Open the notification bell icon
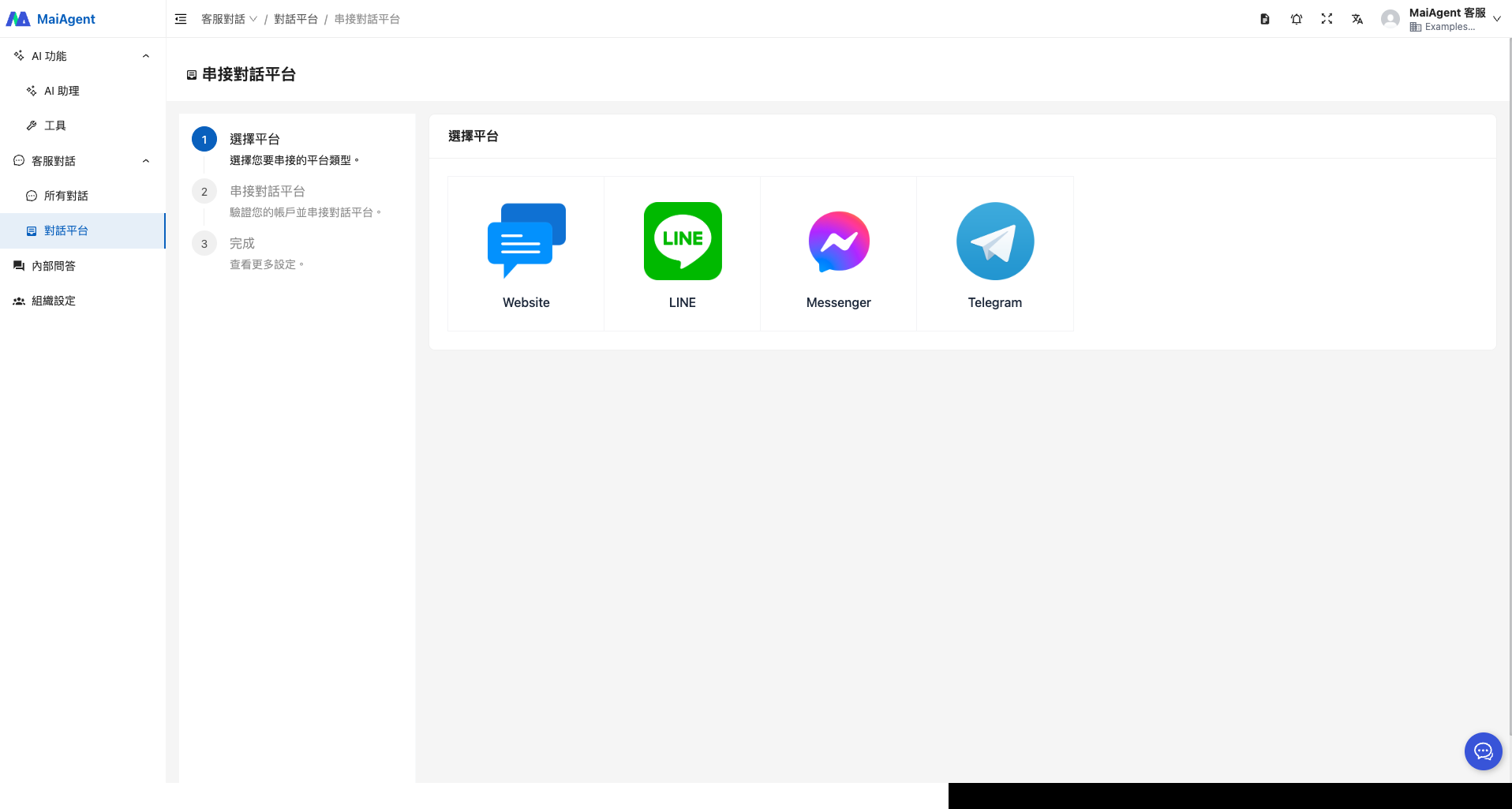 coord(1297,19)
